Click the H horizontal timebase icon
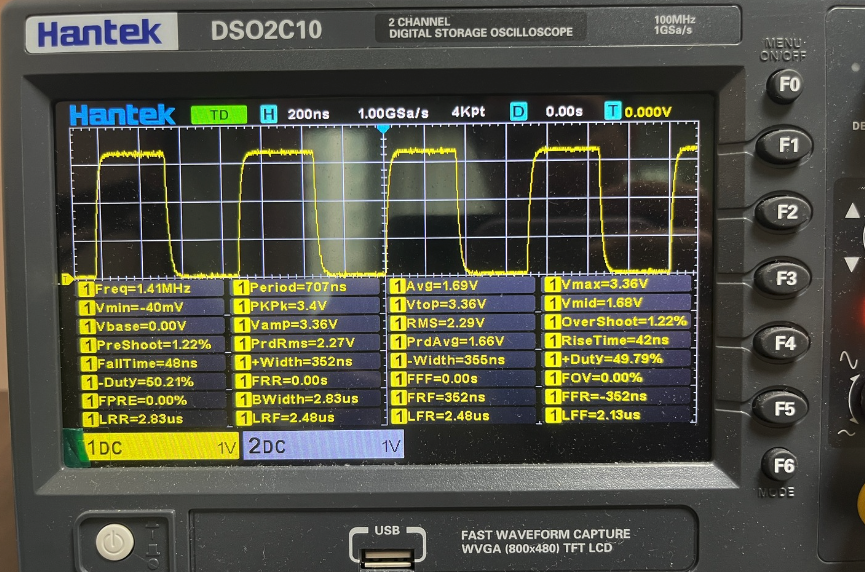The image size is (865, 572). (269, 114)
